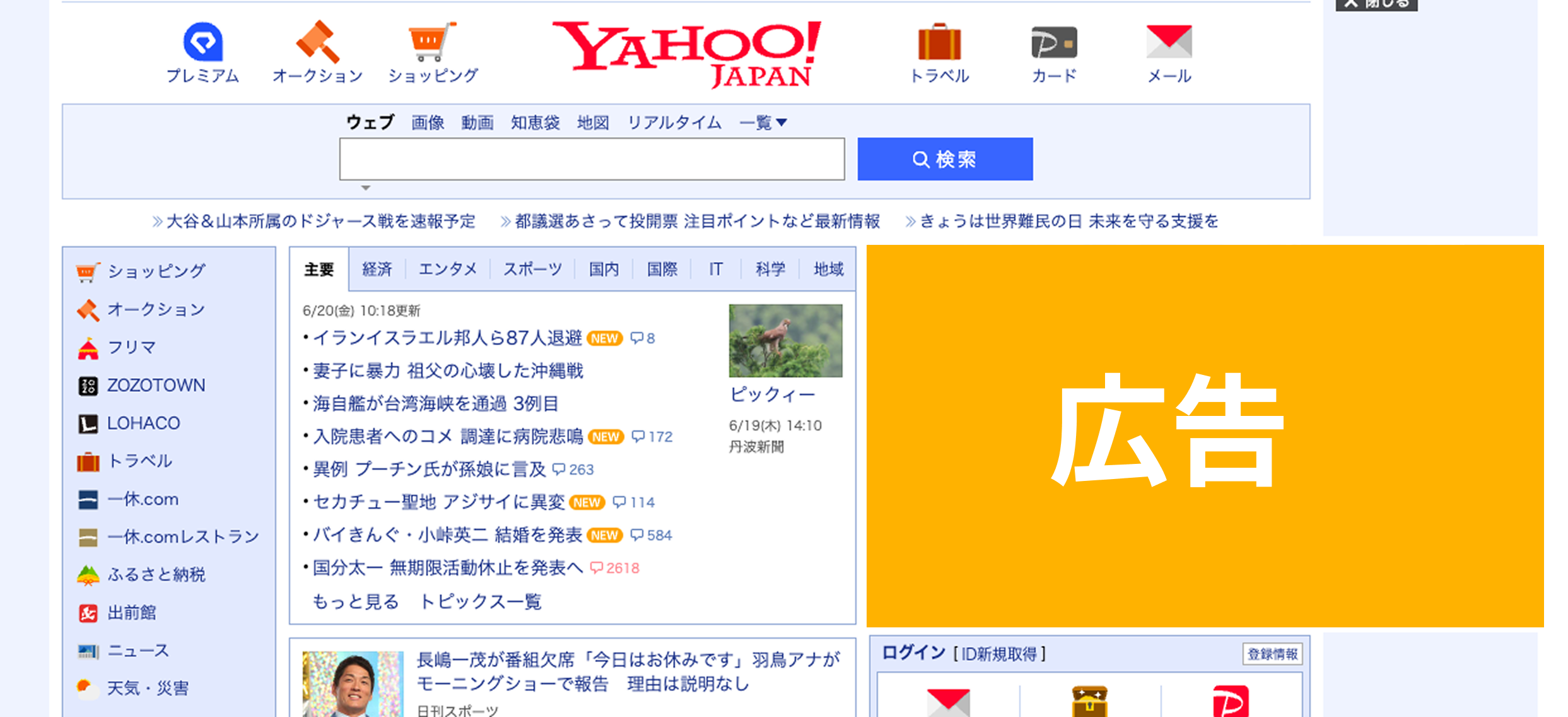Open the トピックス一覧 link
Viewport: 1568px width, 717px height.
point(480,601)
